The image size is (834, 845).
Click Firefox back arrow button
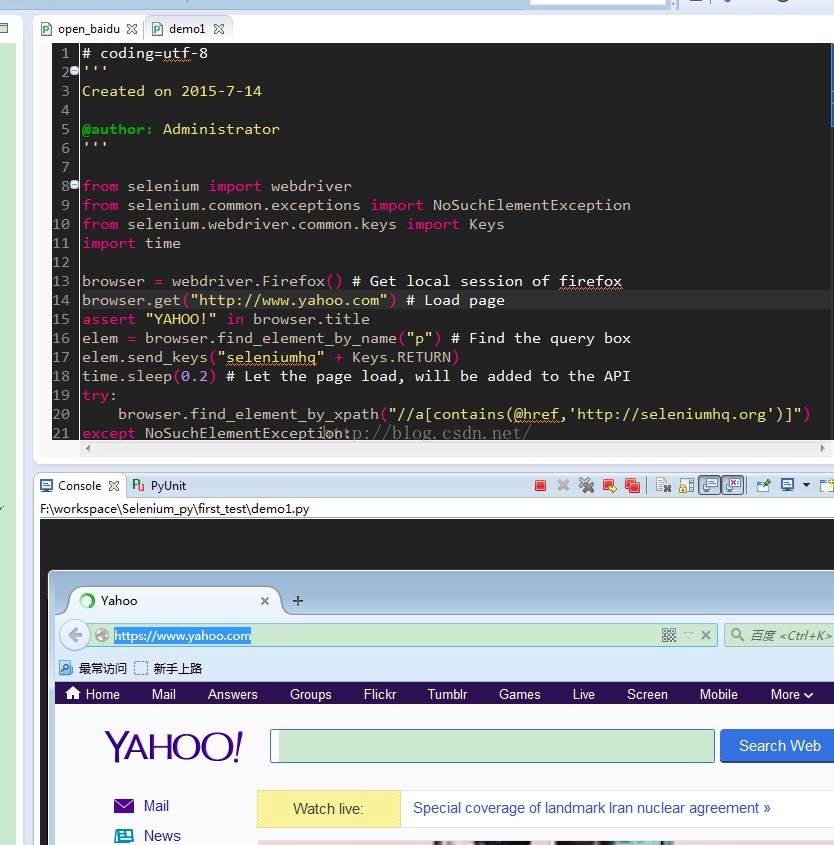[x=74, y=635]
